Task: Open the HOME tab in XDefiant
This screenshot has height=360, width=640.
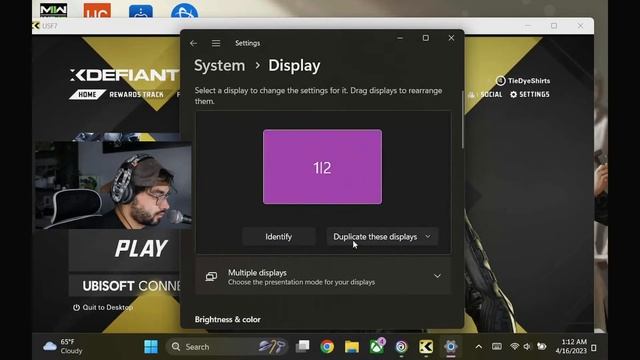Action: tap(87, 95)
